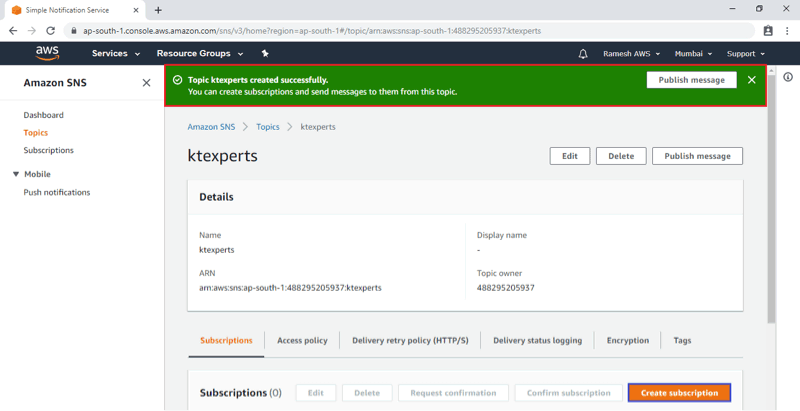Collapse the Mobile section in sidebar

pos(16,174)
